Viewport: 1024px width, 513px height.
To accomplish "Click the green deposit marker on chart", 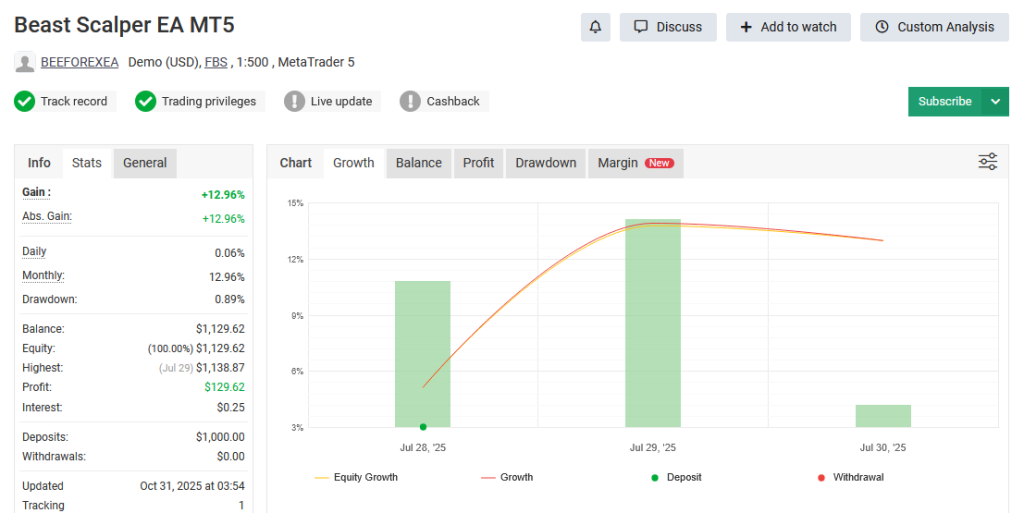I will tap(423, 427).
